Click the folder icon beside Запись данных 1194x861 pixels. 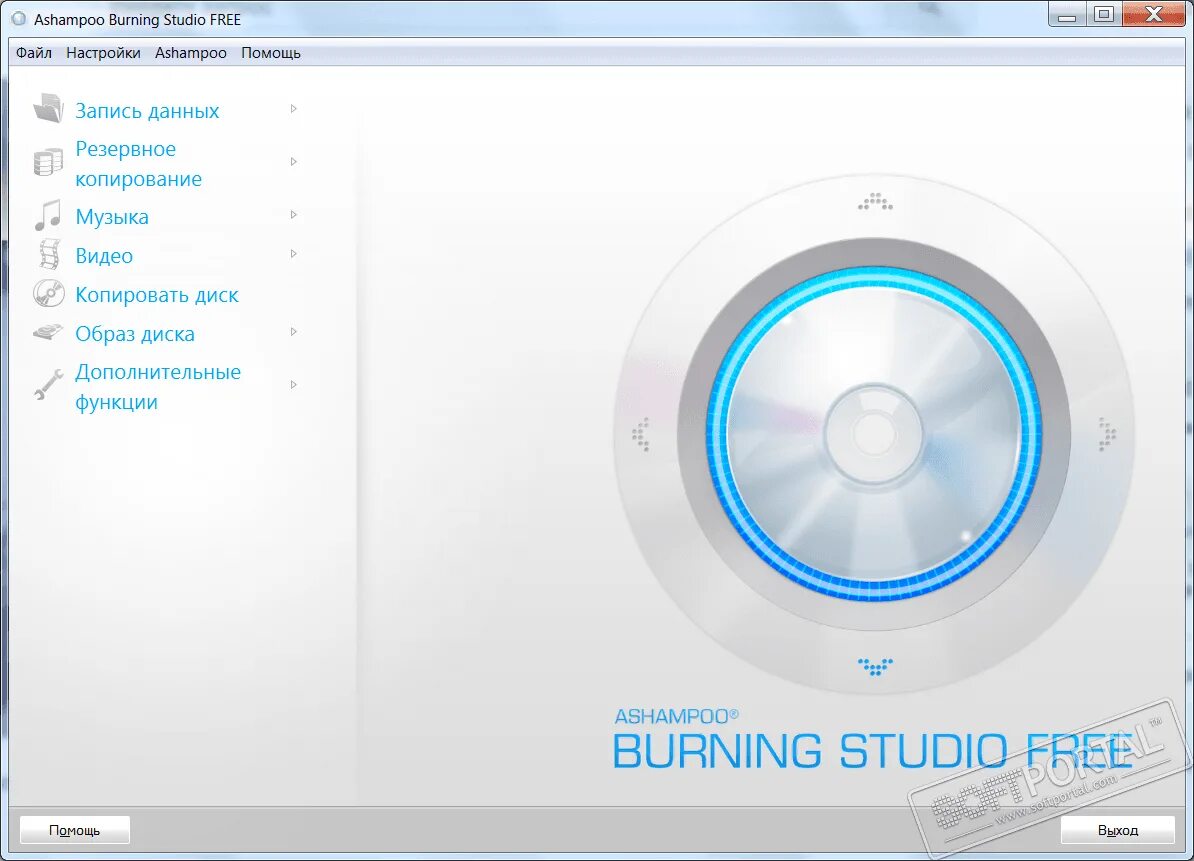tap(48, 108)
